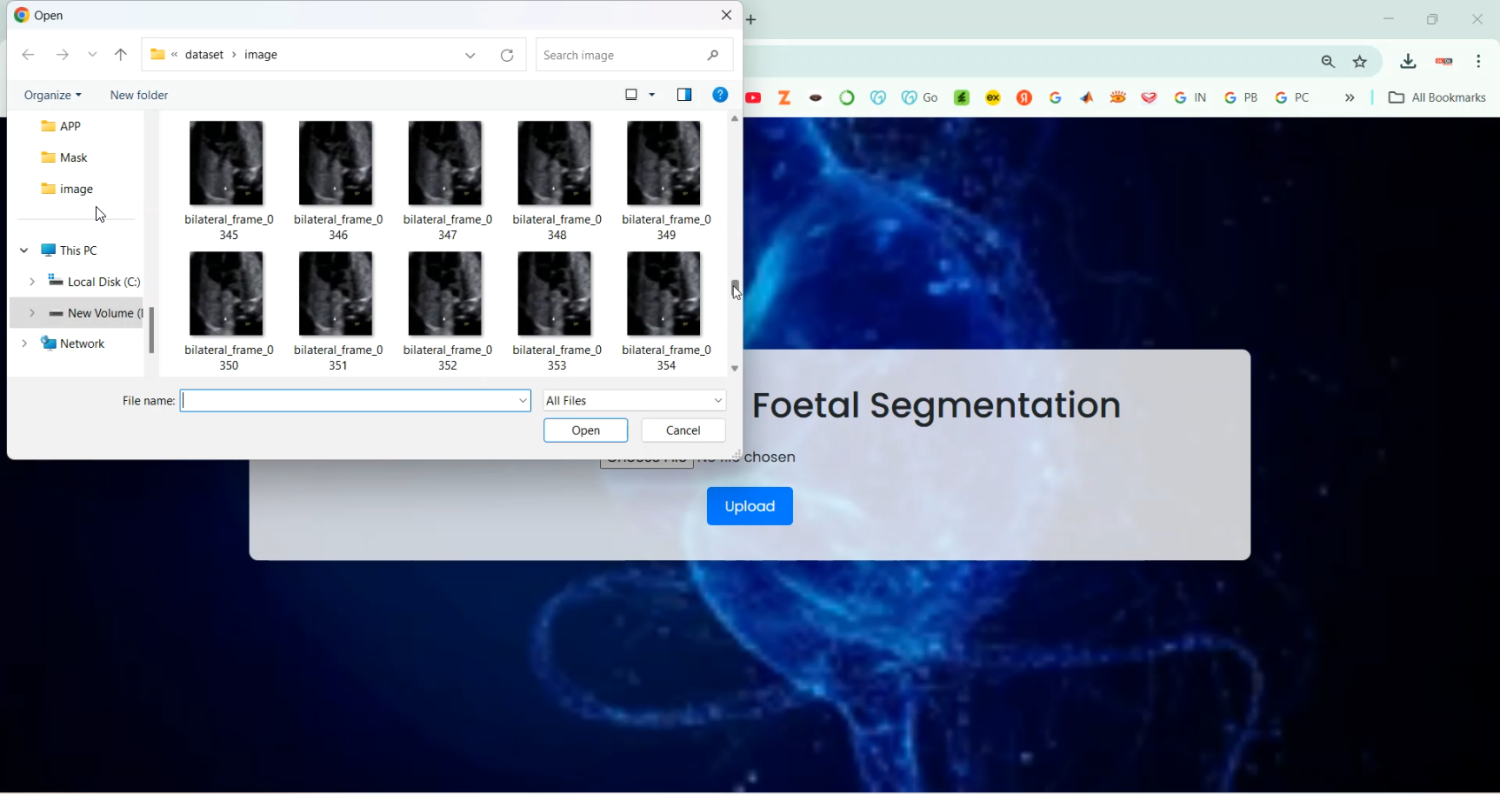Click the Chrome downloads icon

pos(1408,62)
